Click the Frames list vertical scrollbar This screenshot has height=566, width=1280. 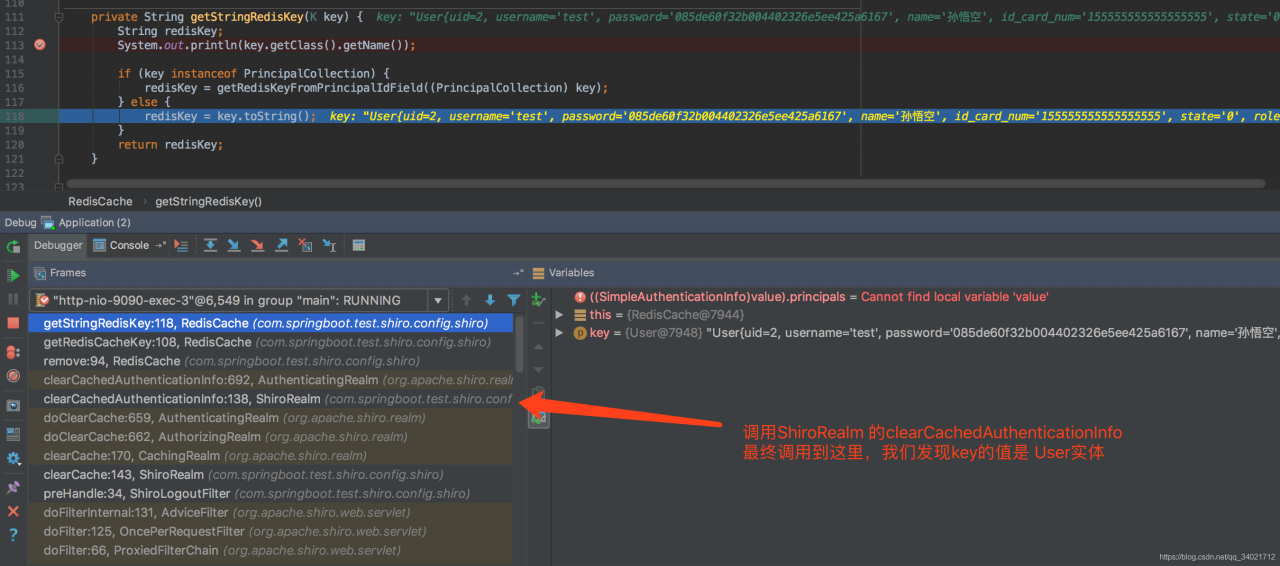(519, 345)
